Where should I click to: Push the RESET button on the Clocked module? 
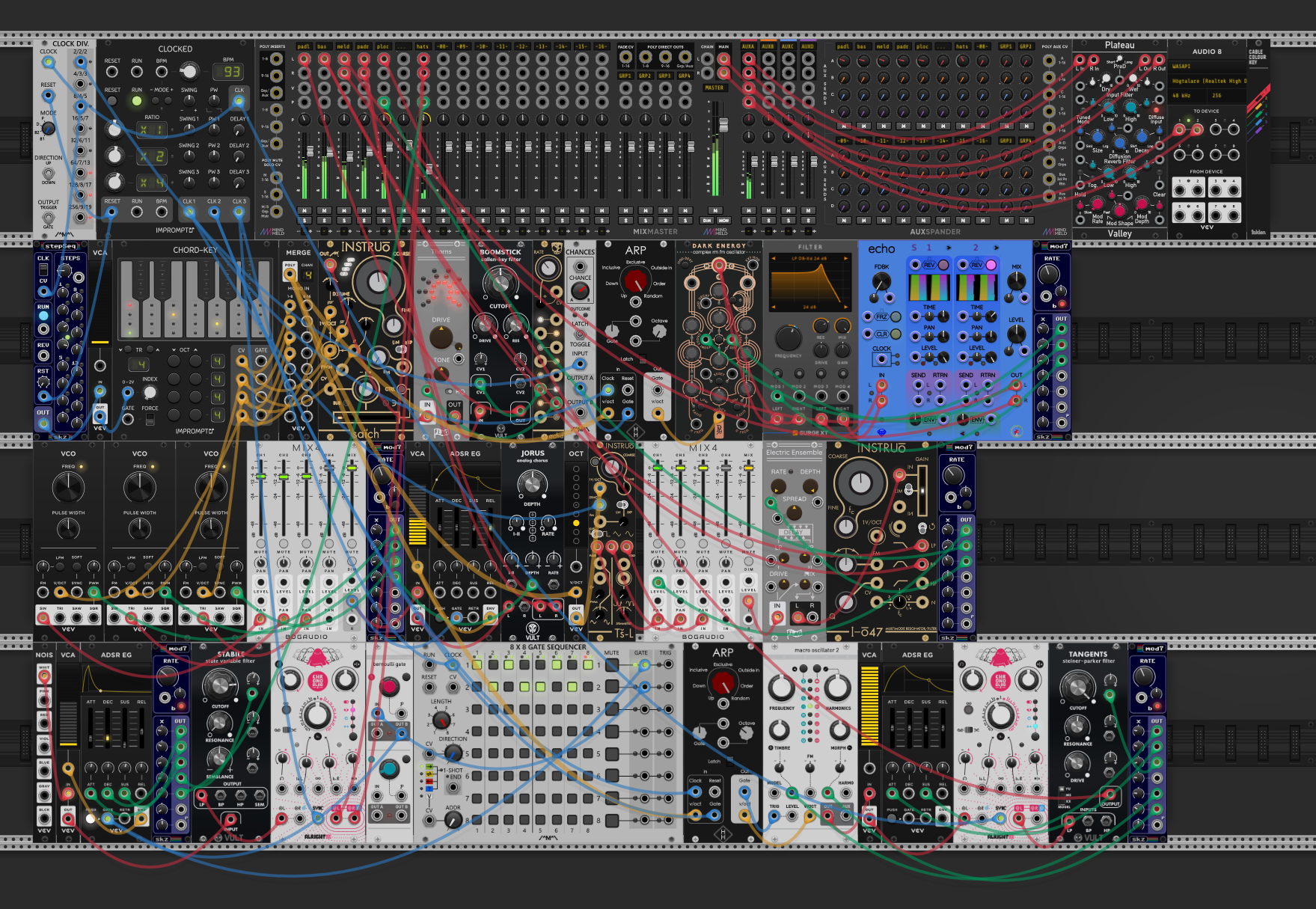click(x=112, y=101)
